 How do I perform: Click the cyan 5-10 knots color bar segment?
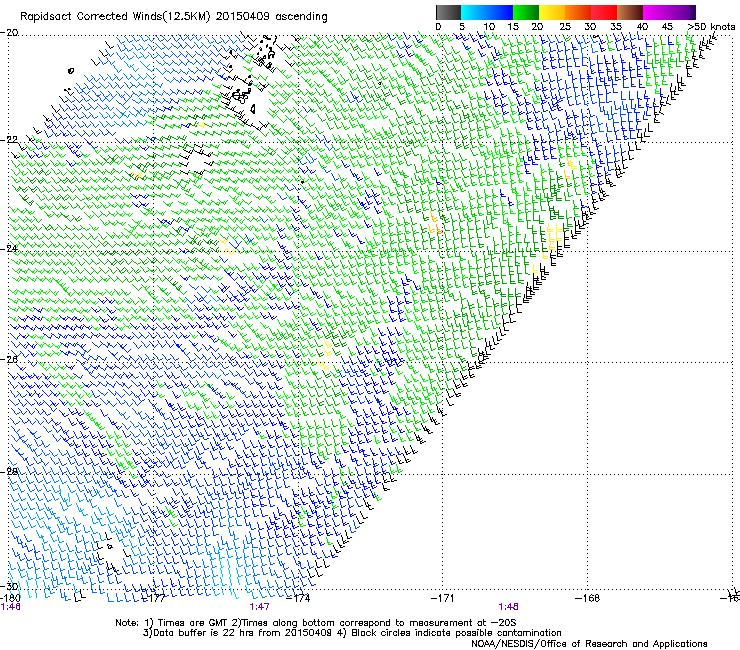pos(473,12)
